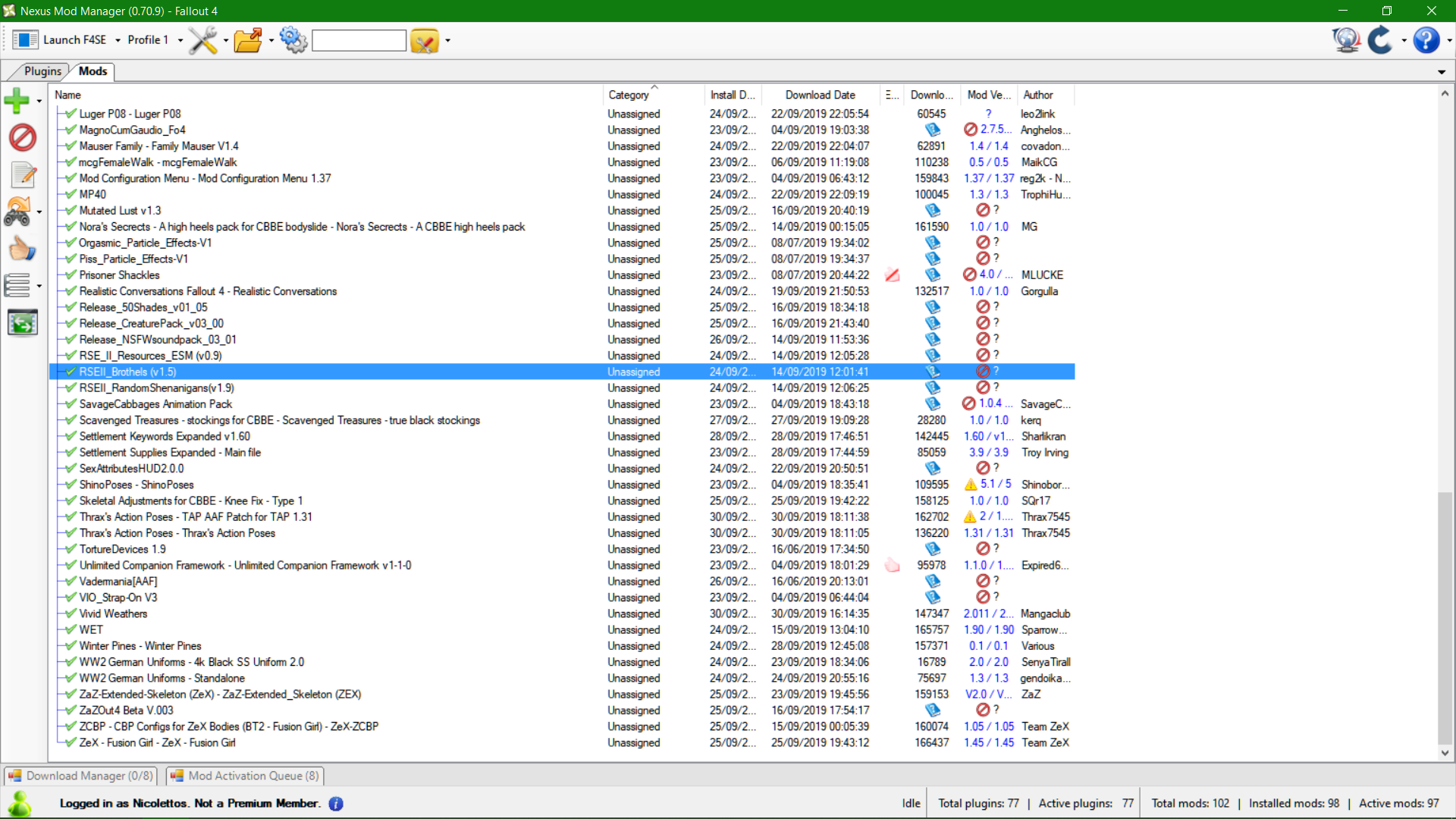Click the list view switch icon
The width and height of the screenshot is (1456, 819).
(x=17, y=286)
